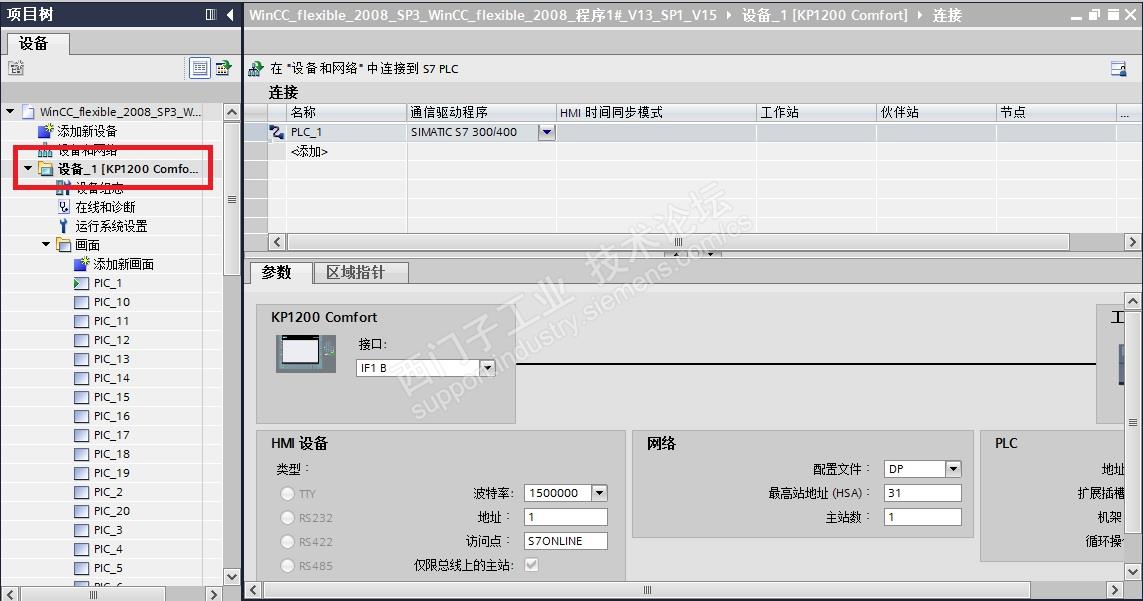1143x601 pixels.
Task: Click the PLC_1 name cell
Action: [x=347, y=132]
